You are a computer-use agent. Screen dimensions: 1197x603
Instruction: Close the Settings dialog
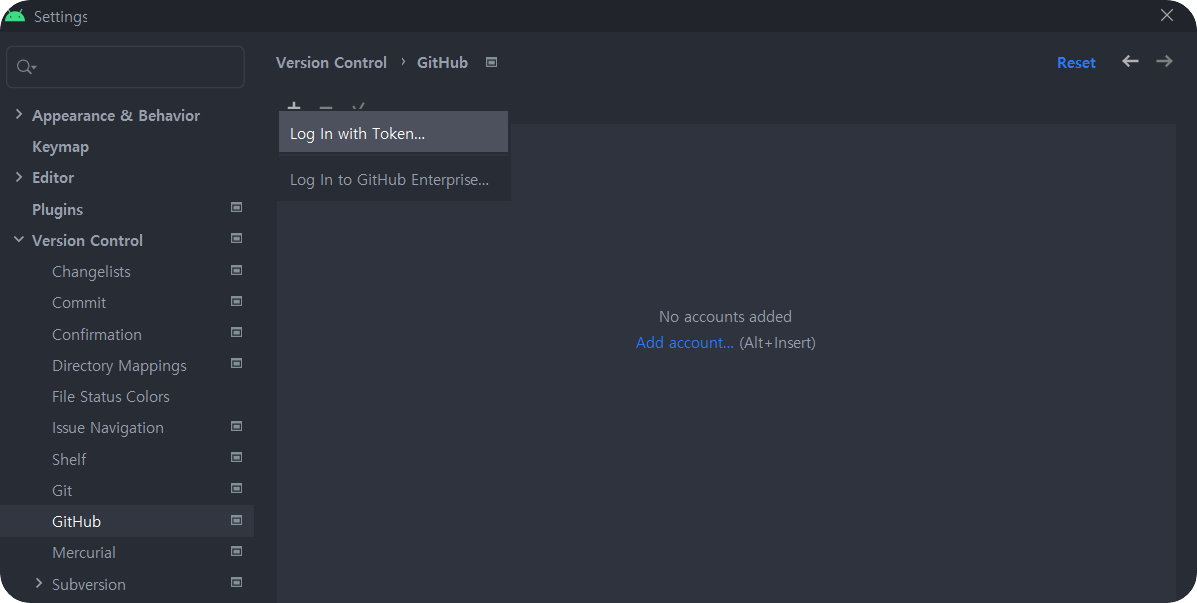tap(1166, 15)
